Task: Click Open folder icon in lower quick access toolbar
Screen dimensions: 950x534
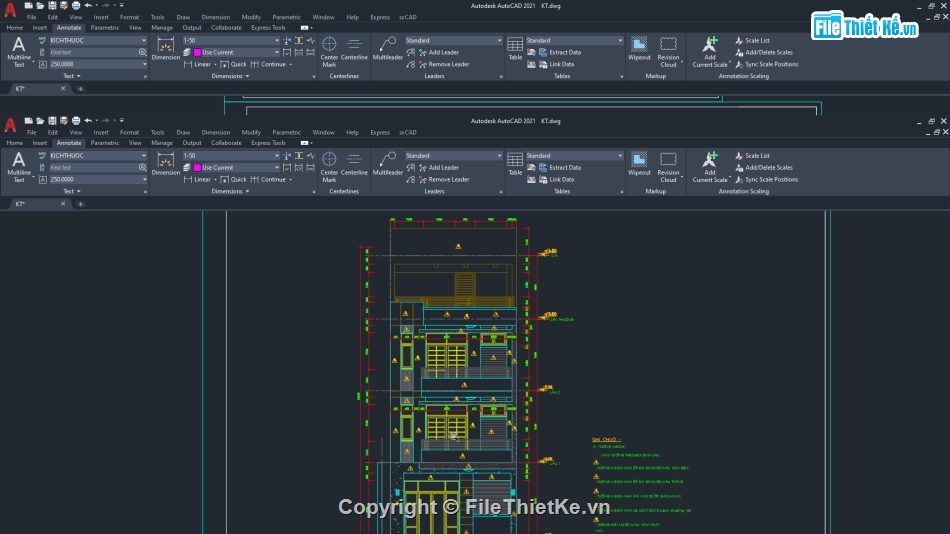Action: (x=40, y=121)
